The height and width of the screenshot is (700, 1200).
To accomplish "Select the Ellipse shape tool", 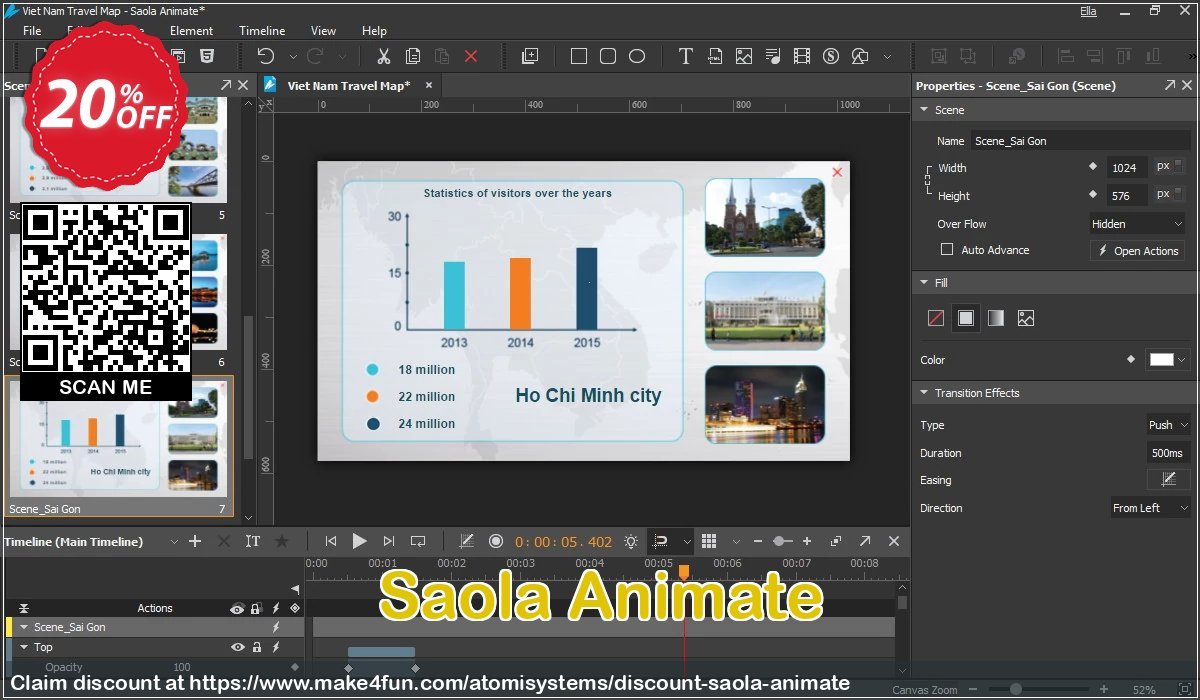I will (636, 56).
